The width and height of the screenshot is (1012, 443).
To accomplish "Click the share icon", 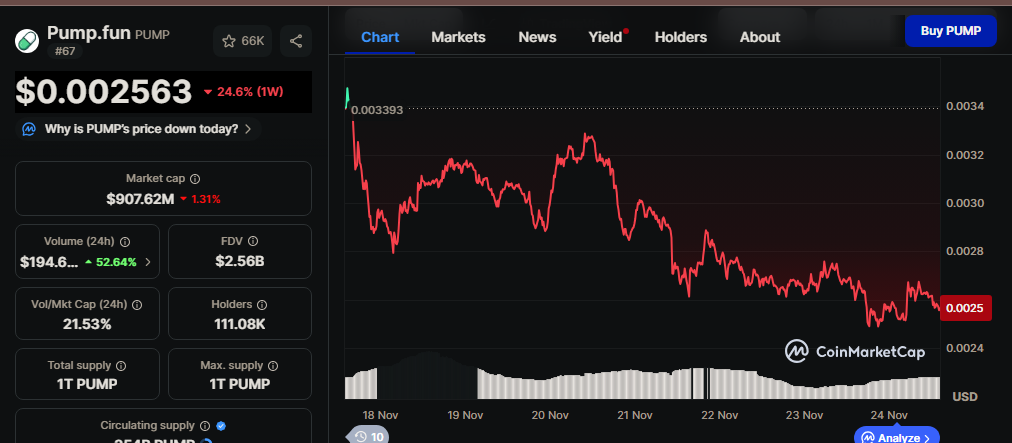I will 296,41.
